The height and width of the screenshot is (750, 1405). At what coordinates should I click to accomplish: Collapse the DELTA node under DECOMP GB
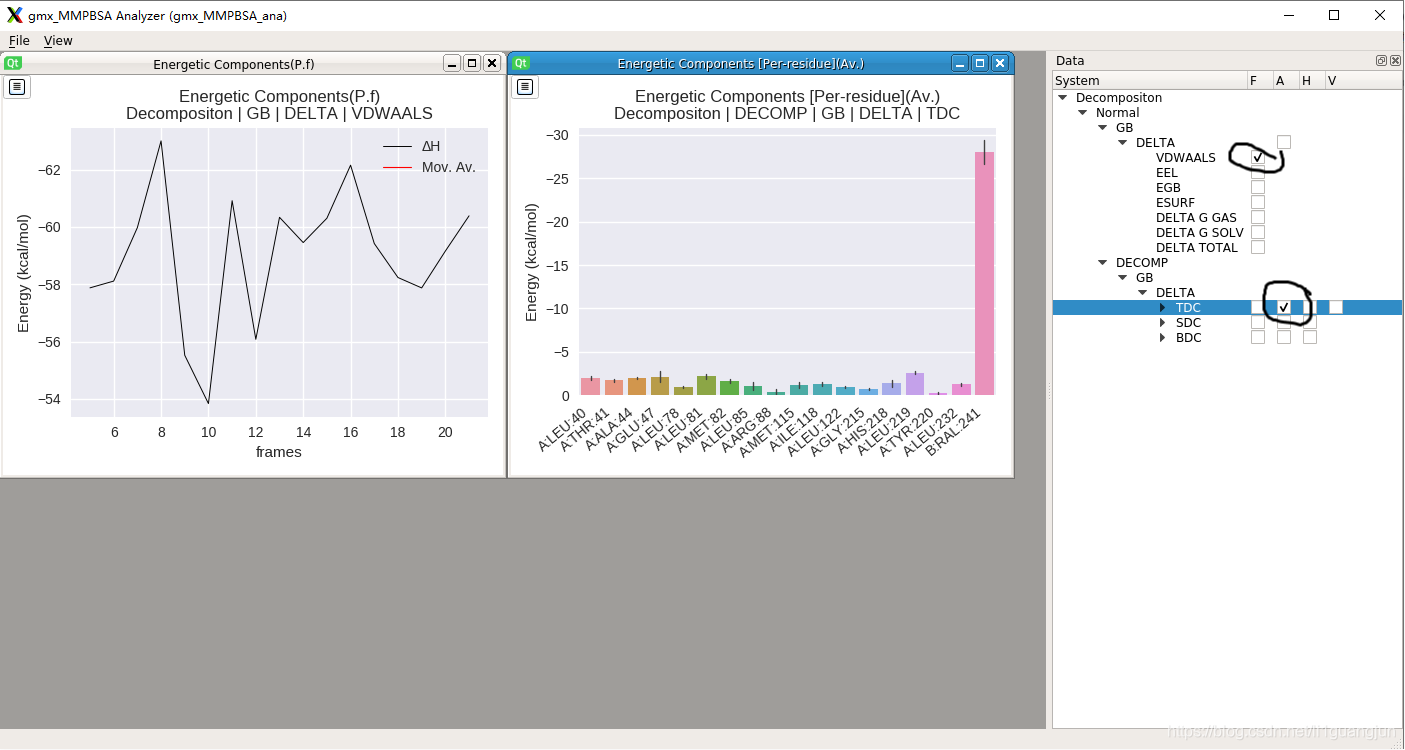click(1142, 293)
